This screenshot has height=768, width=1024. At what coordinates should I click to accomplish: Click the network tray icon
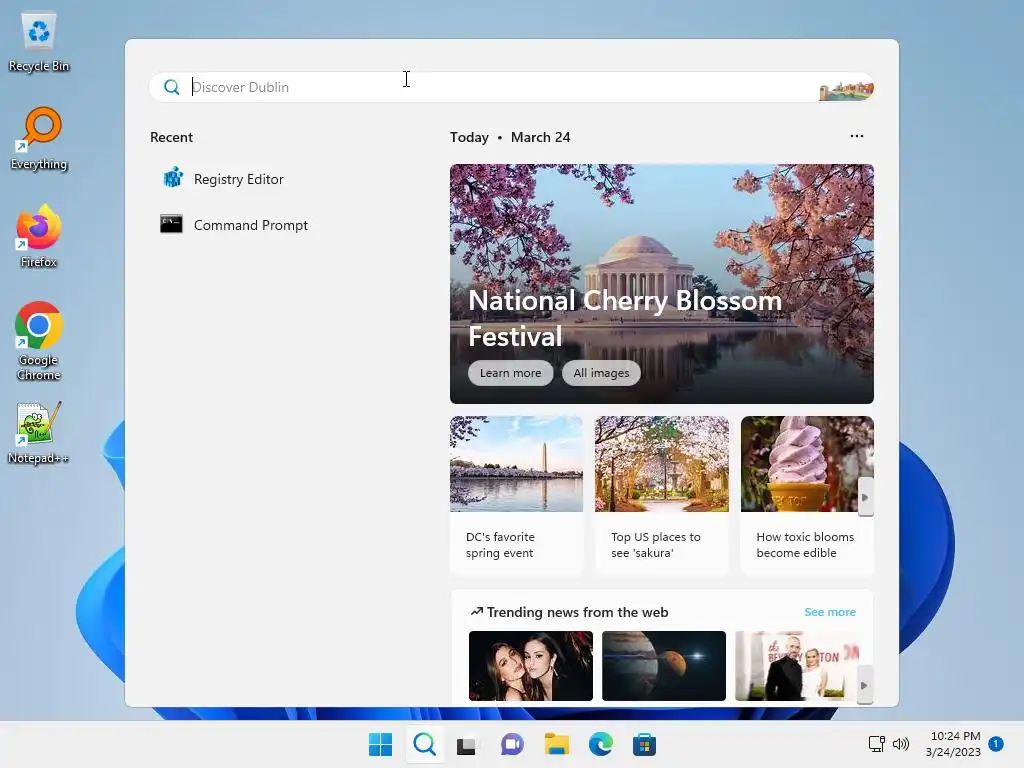[876, 744]
